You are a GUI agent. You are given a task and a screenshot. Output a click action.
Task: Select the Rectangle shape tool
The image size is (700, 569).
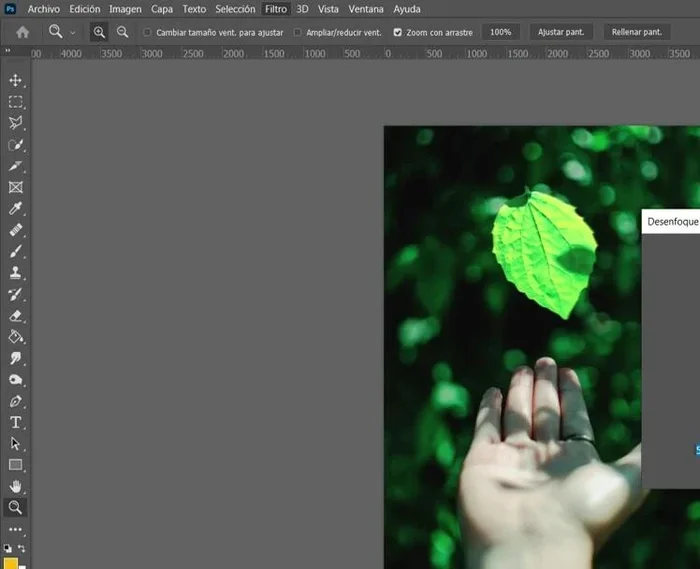point(16,465)
